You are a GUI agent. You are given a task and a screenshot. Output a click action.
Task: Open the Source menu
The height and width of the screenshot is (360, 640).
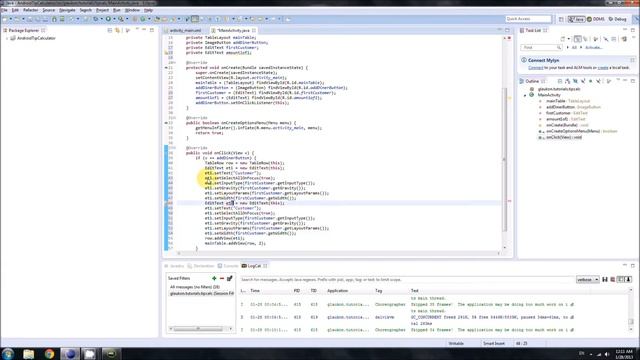pyautogui.click(x=49, y=10)
